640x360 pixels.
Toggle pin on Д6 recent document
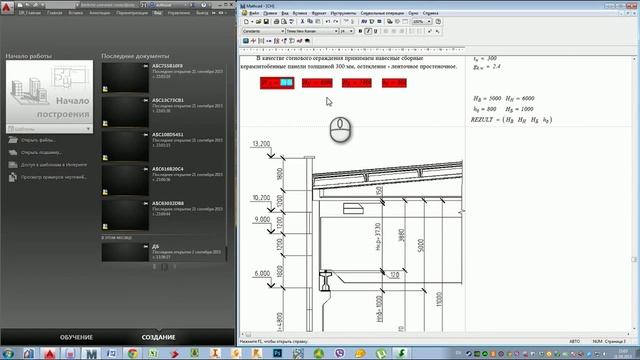tap(146, 247)
